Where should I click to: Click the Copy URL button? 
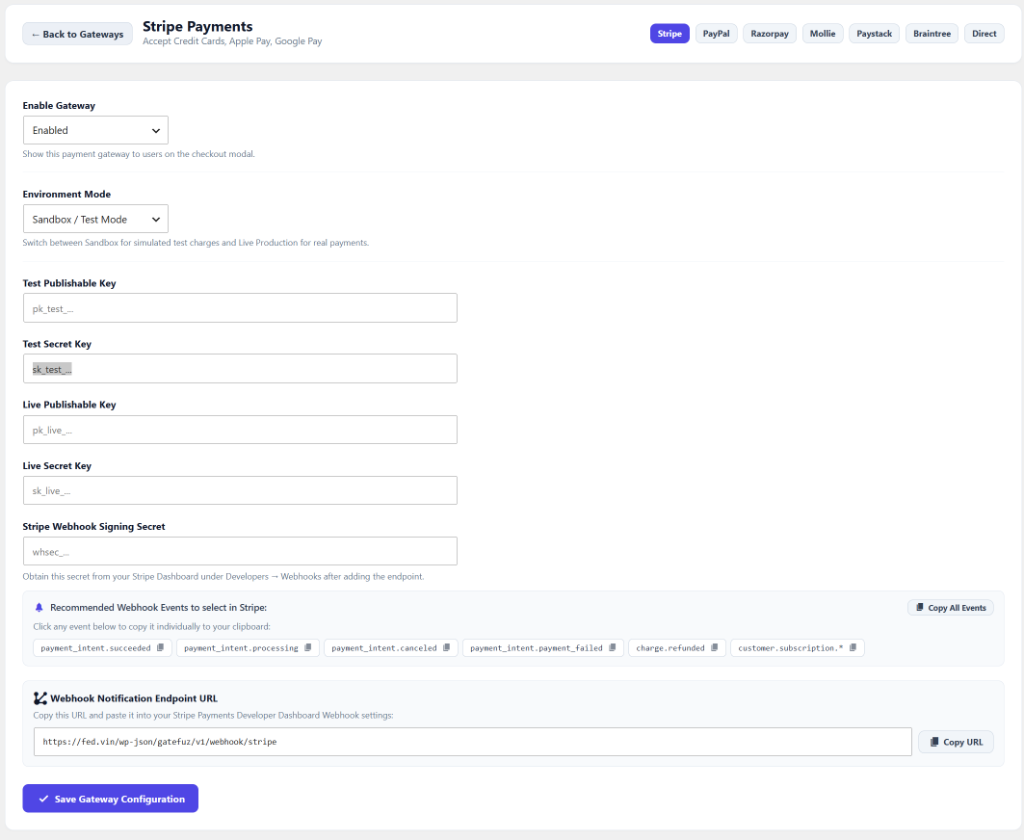955,742
